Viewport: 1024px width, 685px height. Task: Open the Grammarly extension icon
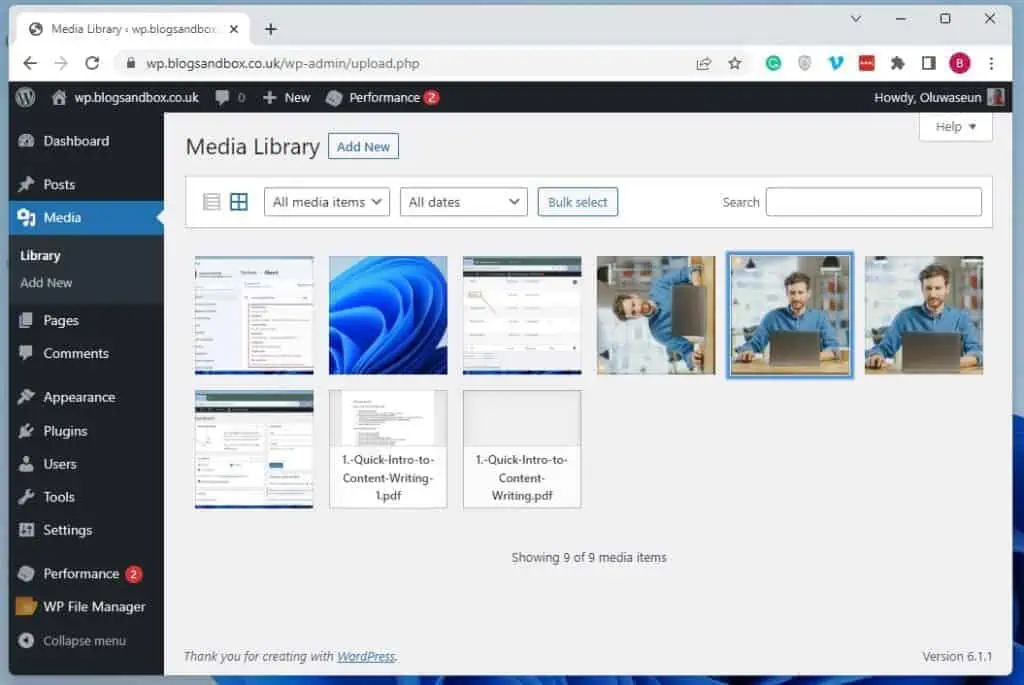click(773, 63)
